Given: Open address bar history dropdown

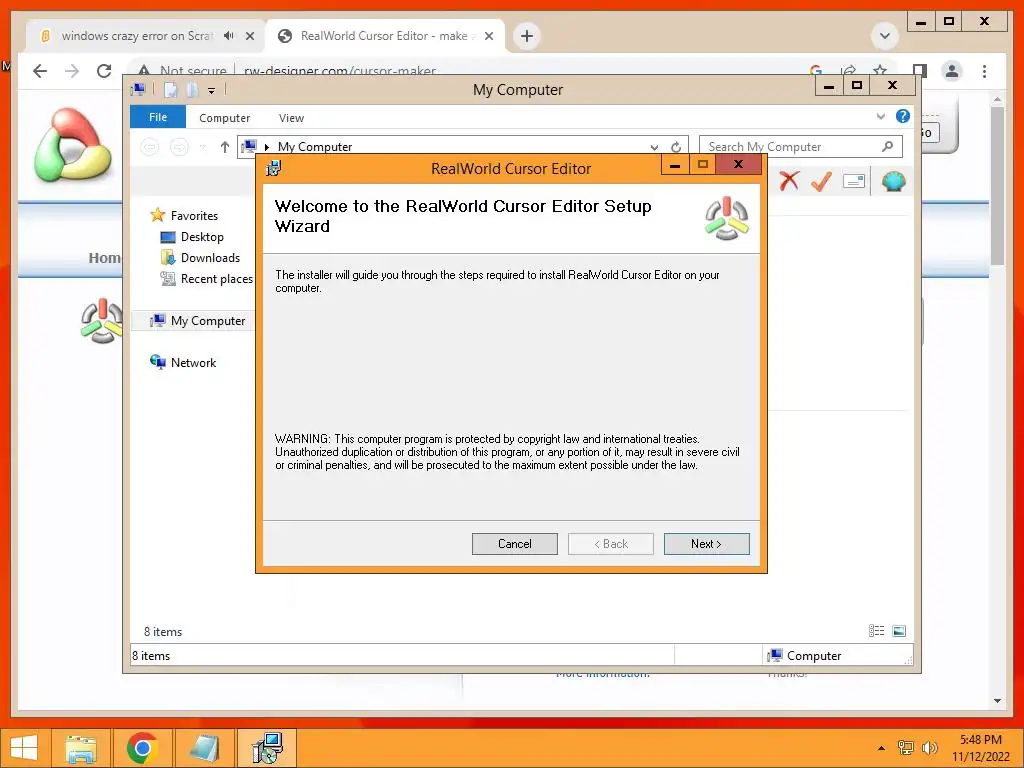Looking at the screenshot, I should coord(654,147).
